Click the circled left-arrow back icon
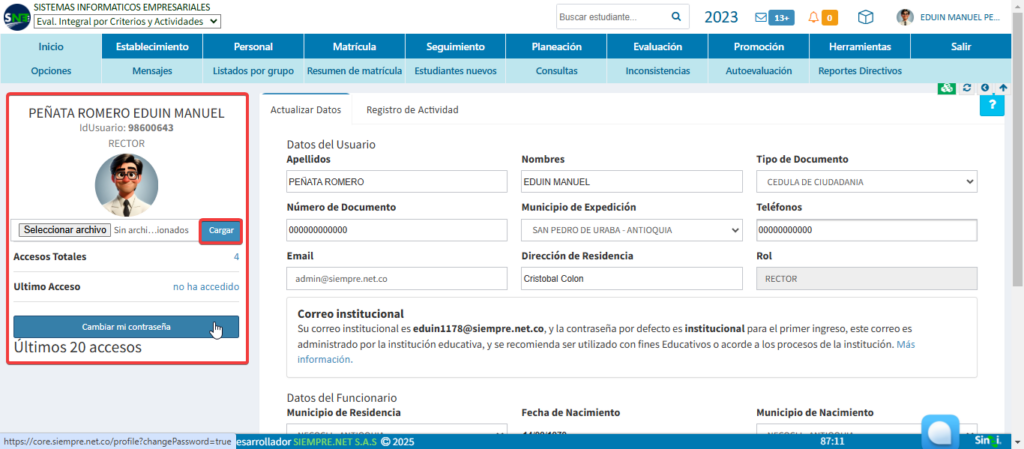This screenshot has width=1024, height=449. click(985, 87)
